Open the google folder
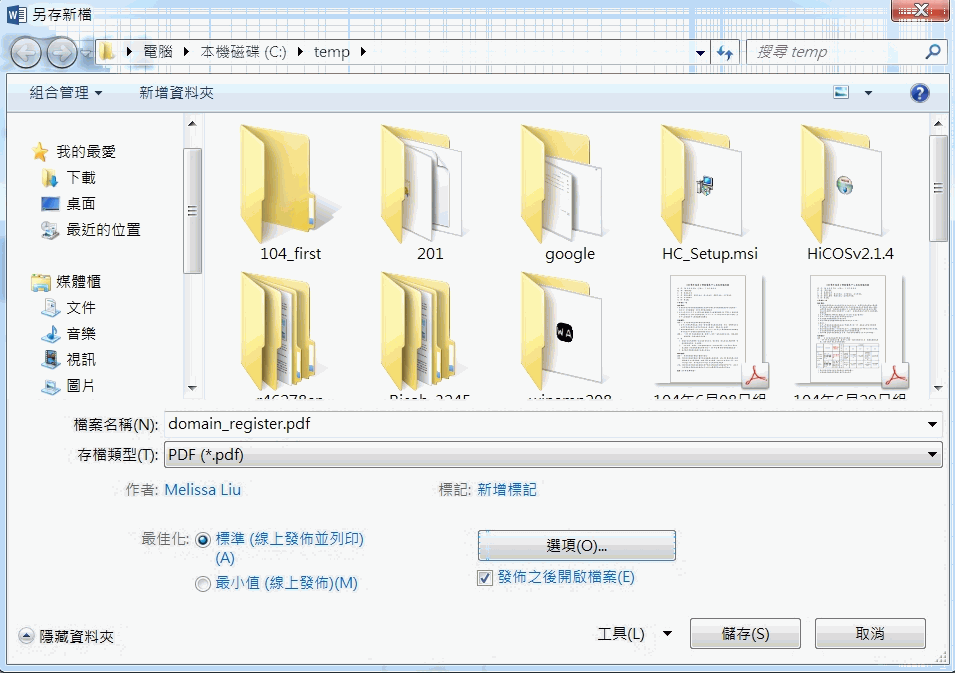Image resolution: width=955 pixels, height=673 pixels. [x=569, y=190]
